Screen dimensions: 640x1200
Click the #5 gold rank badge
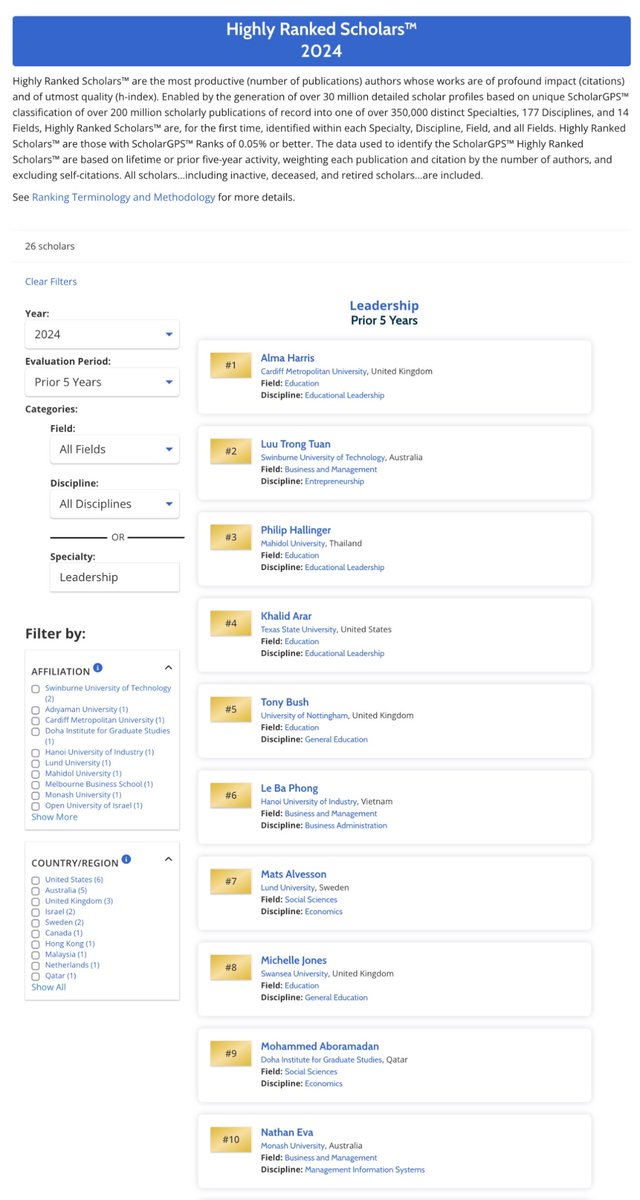click(x=231, y=709)
